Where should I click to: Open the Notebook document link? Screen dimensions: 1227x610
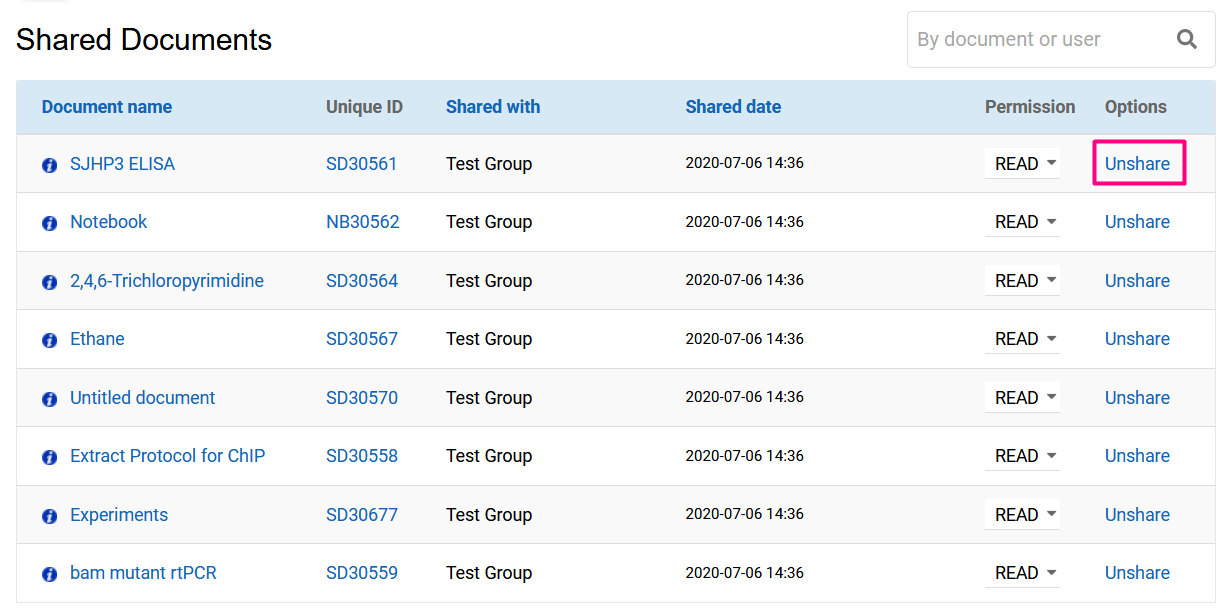coord(108,222)
